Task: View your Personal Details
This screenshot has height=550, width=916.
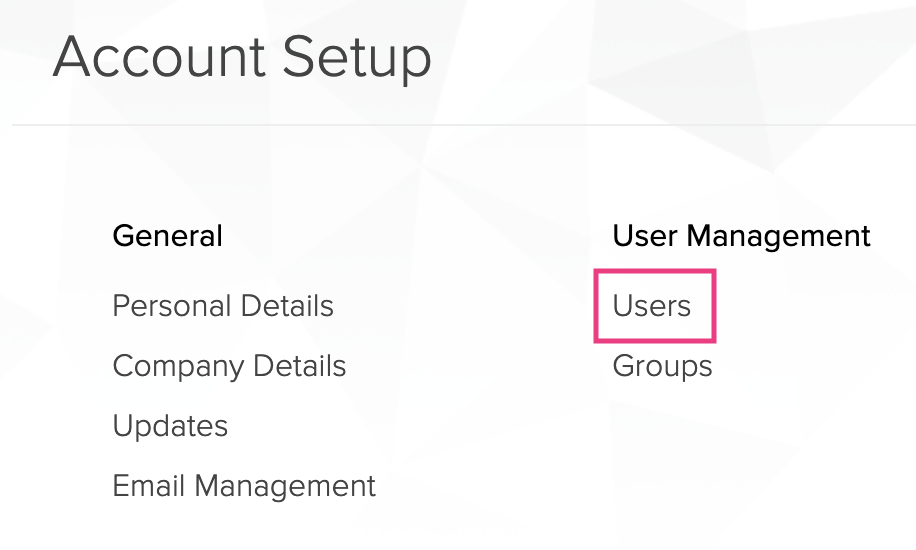Action: point(223,306)
